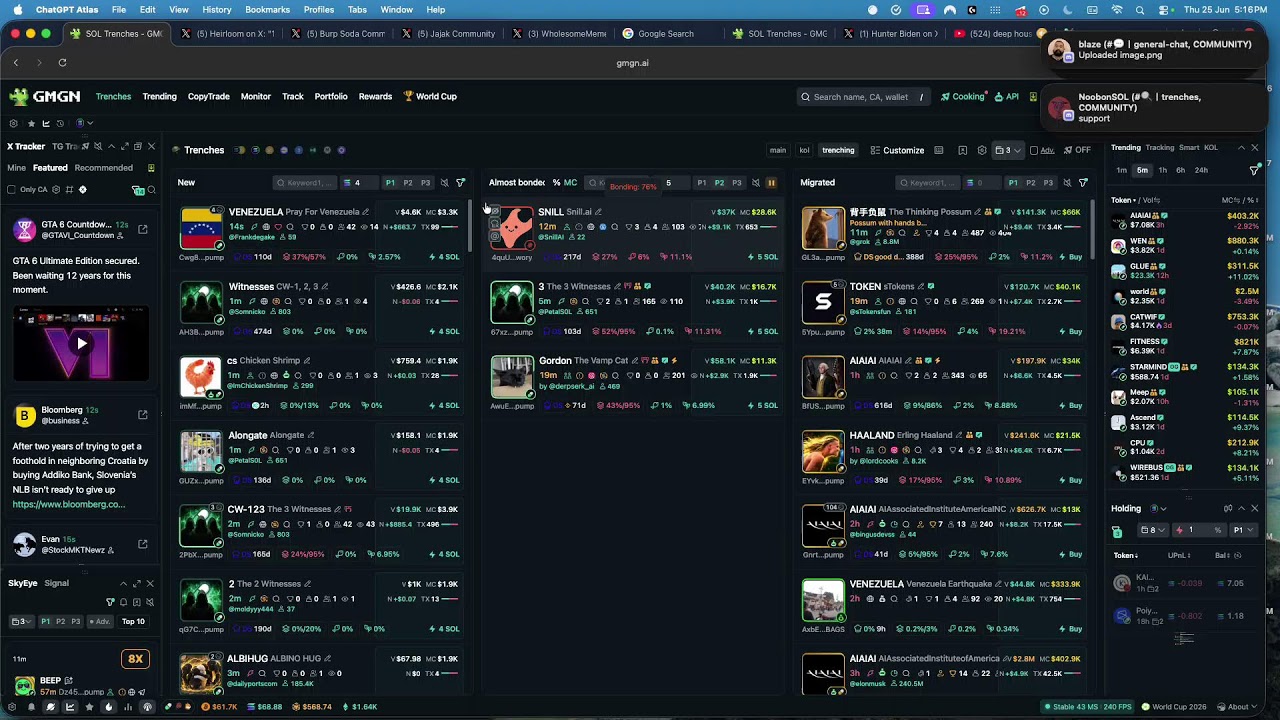Pop out the X Tracker panel window
This screenshot has width=1280, height=720.
138,147
